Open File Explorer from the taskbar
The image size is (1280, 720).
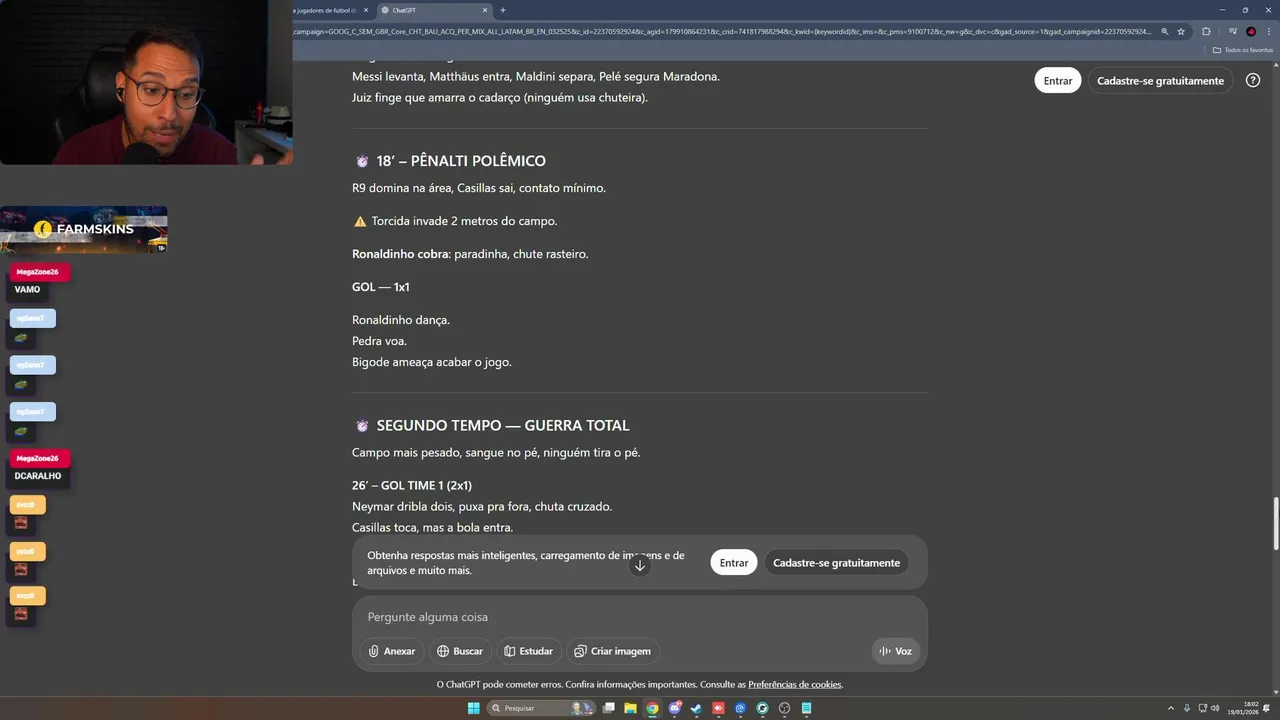click(x=630, y=708)
